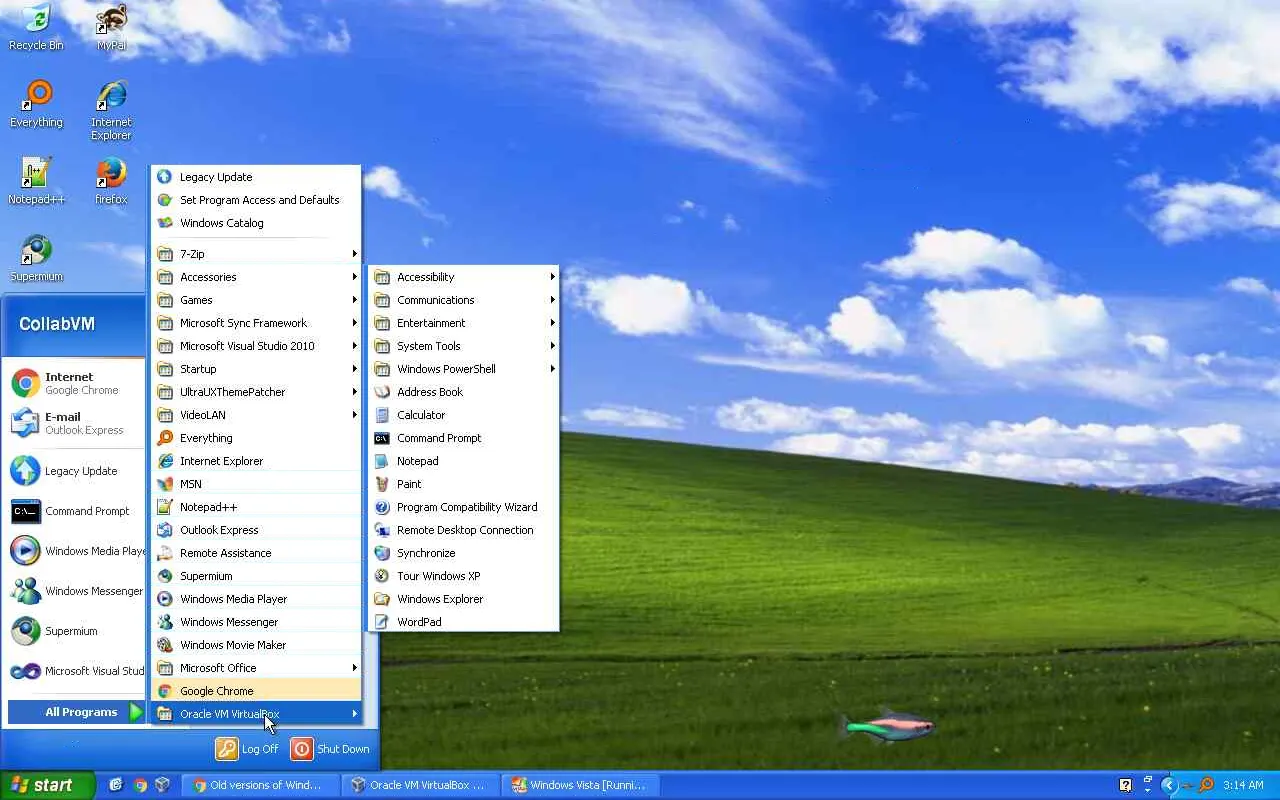The width and height of the screenshot is (1280, 800).
Task: Expand the Microsoft Sync Framework folder
Action: coord(256,323)
